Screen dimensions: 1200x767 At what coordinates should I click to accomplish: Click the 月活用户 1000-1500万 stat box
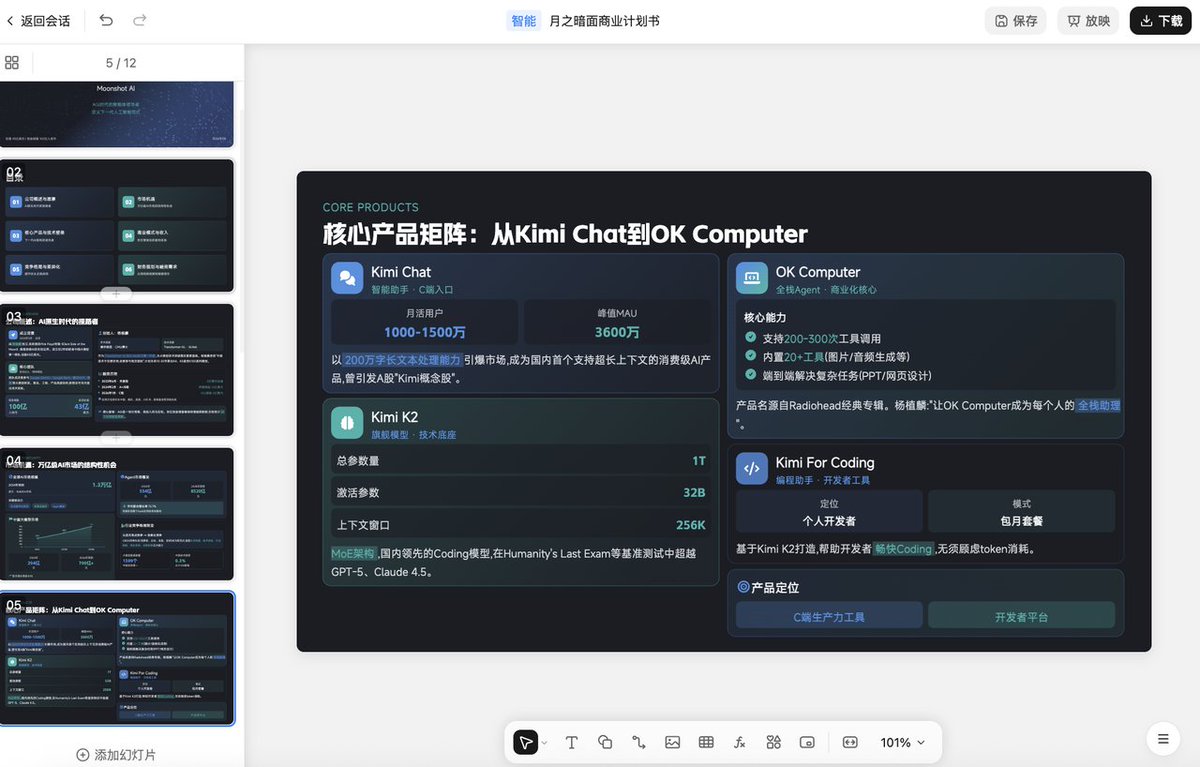[425, 323]
